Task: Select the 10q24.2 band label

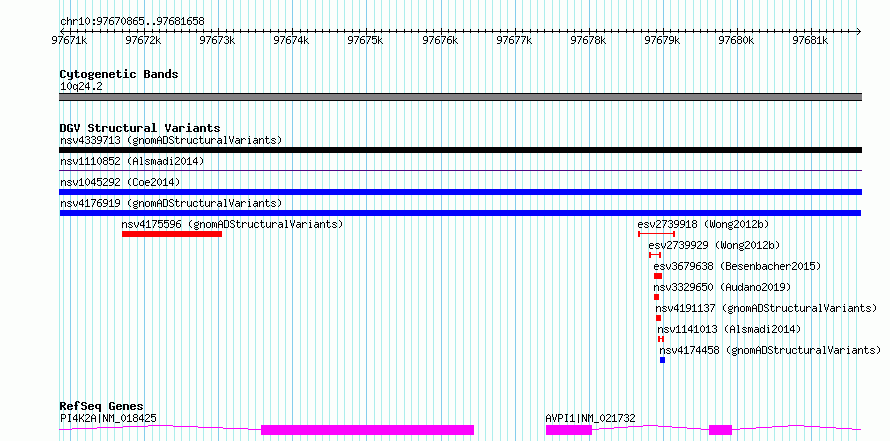Action: pyautogui.click(x=81, y=87)
